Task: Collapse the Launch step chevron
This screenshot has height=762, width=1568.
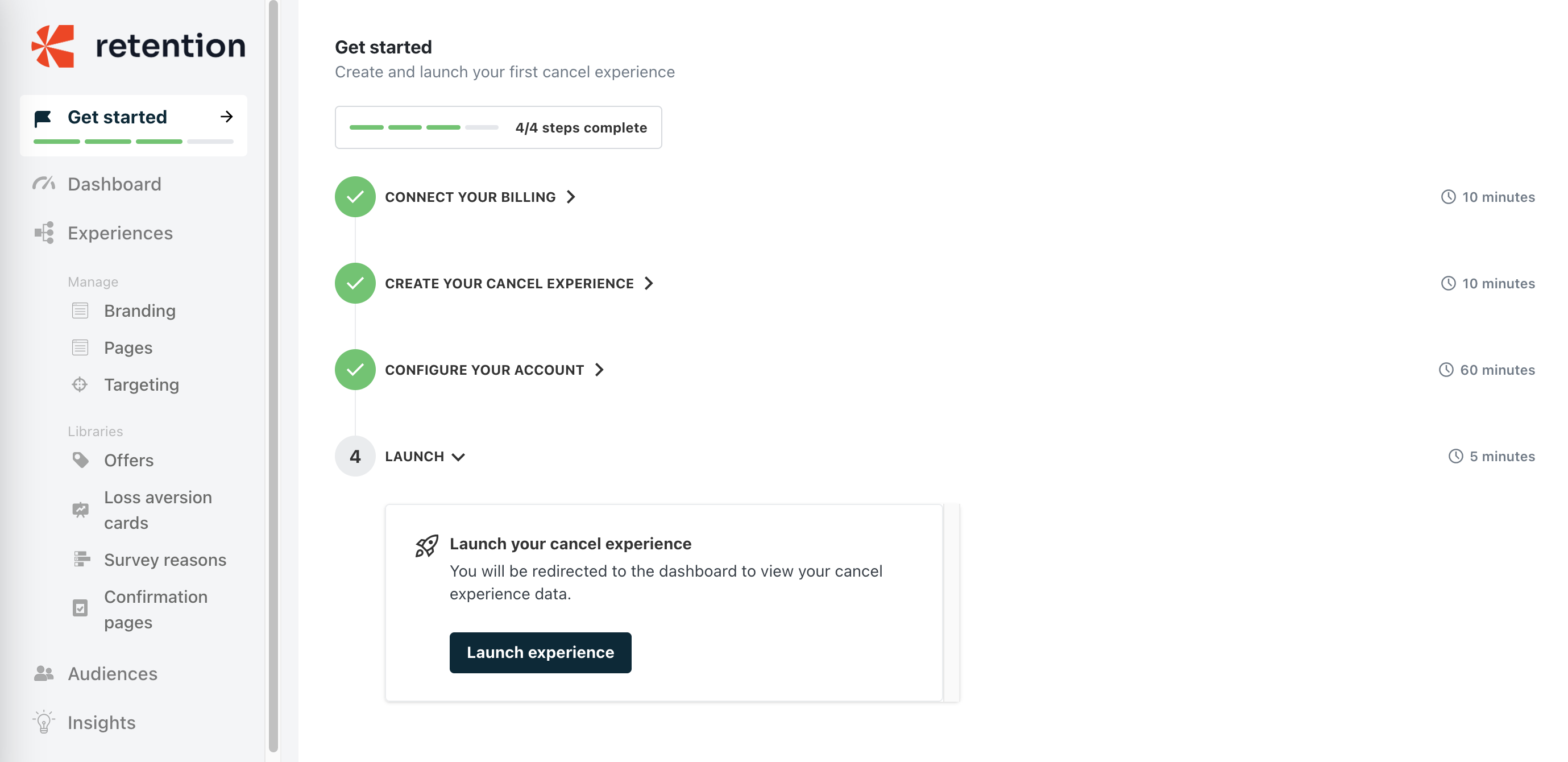Action: point(459,457)
